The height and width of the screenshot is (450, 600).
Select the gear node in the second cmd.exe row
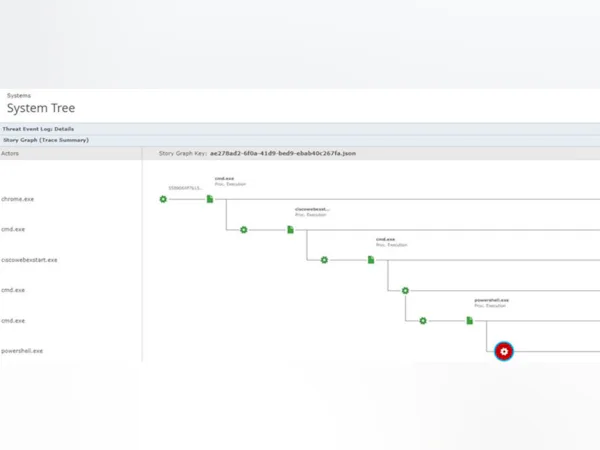click(405, 290)
